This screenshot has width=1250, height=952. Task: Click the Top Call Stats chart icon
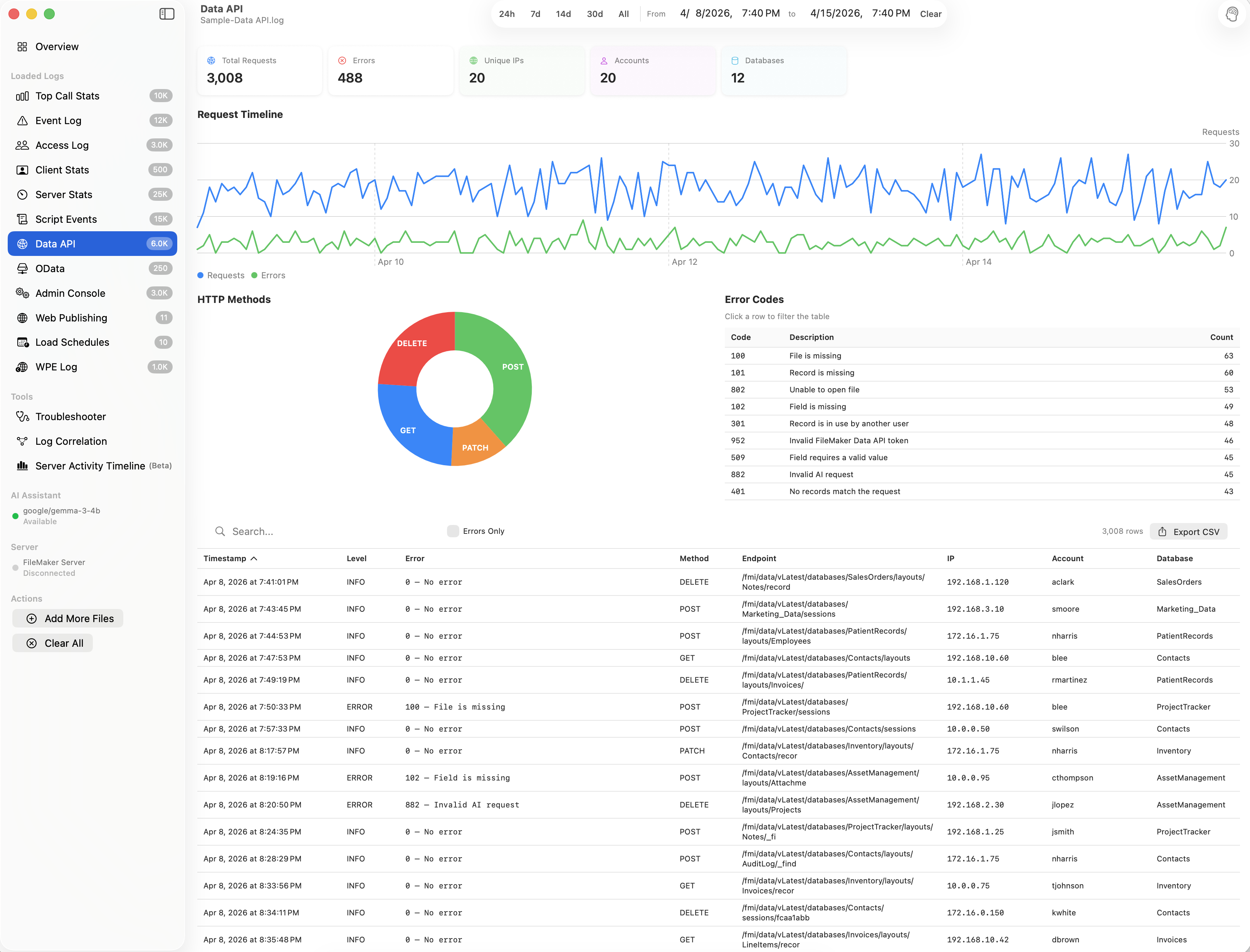[22, 96]
